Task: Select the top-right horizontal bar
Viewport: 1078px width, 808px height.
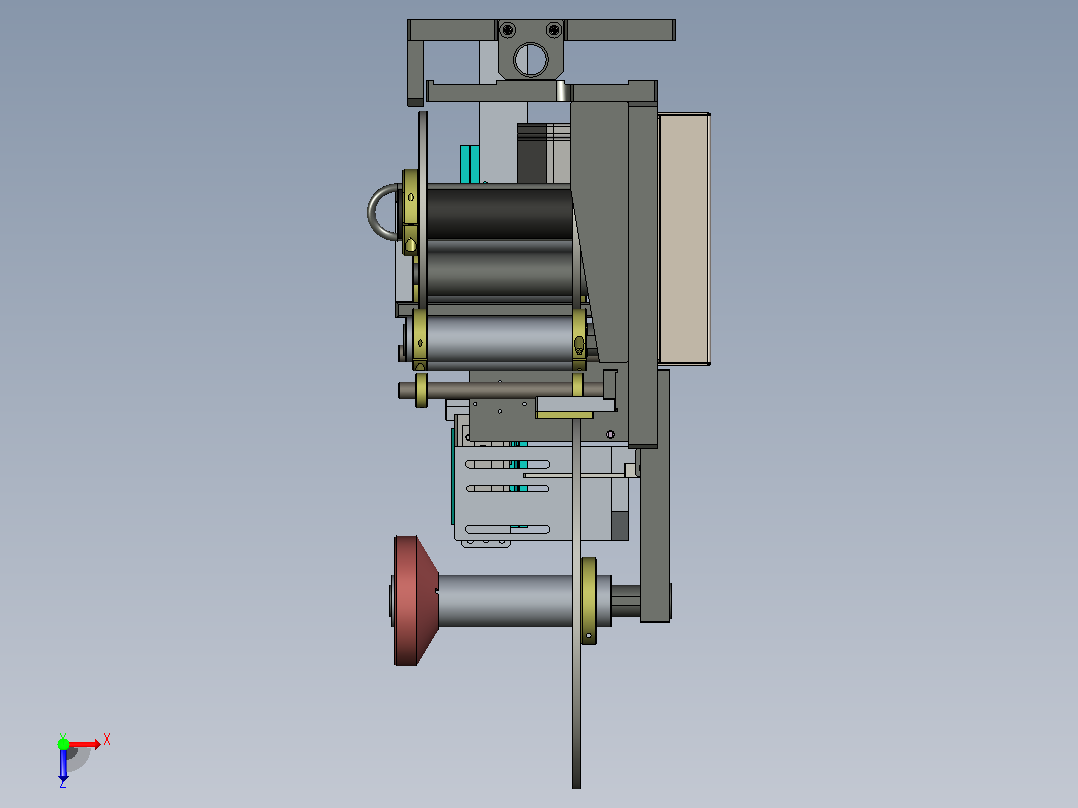Action: (x=619, y=30)
